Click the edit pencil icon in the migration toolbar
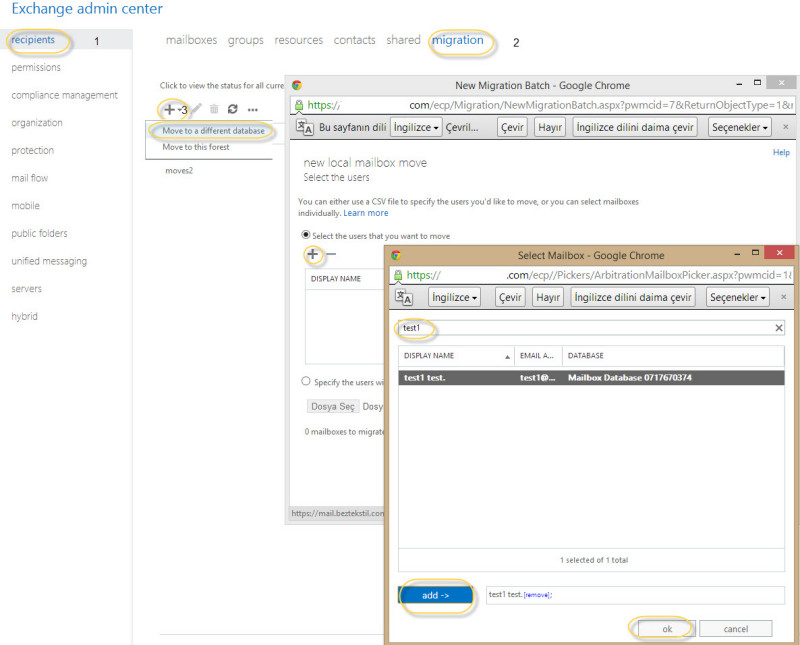The width and height of the screenshot is (800, 645). click(x=196, y=109)
